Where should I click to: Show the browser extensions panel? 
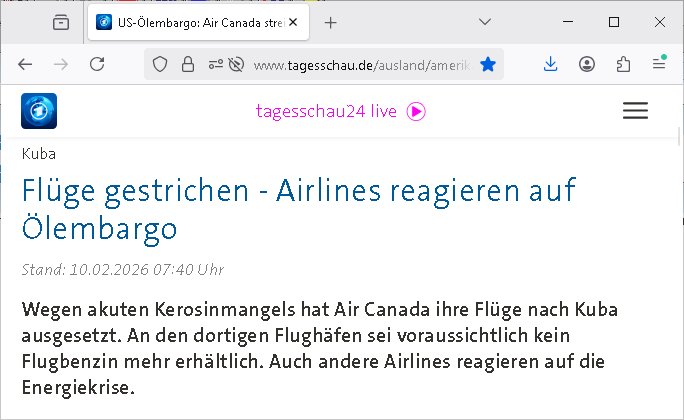click(x=623, y=64)
